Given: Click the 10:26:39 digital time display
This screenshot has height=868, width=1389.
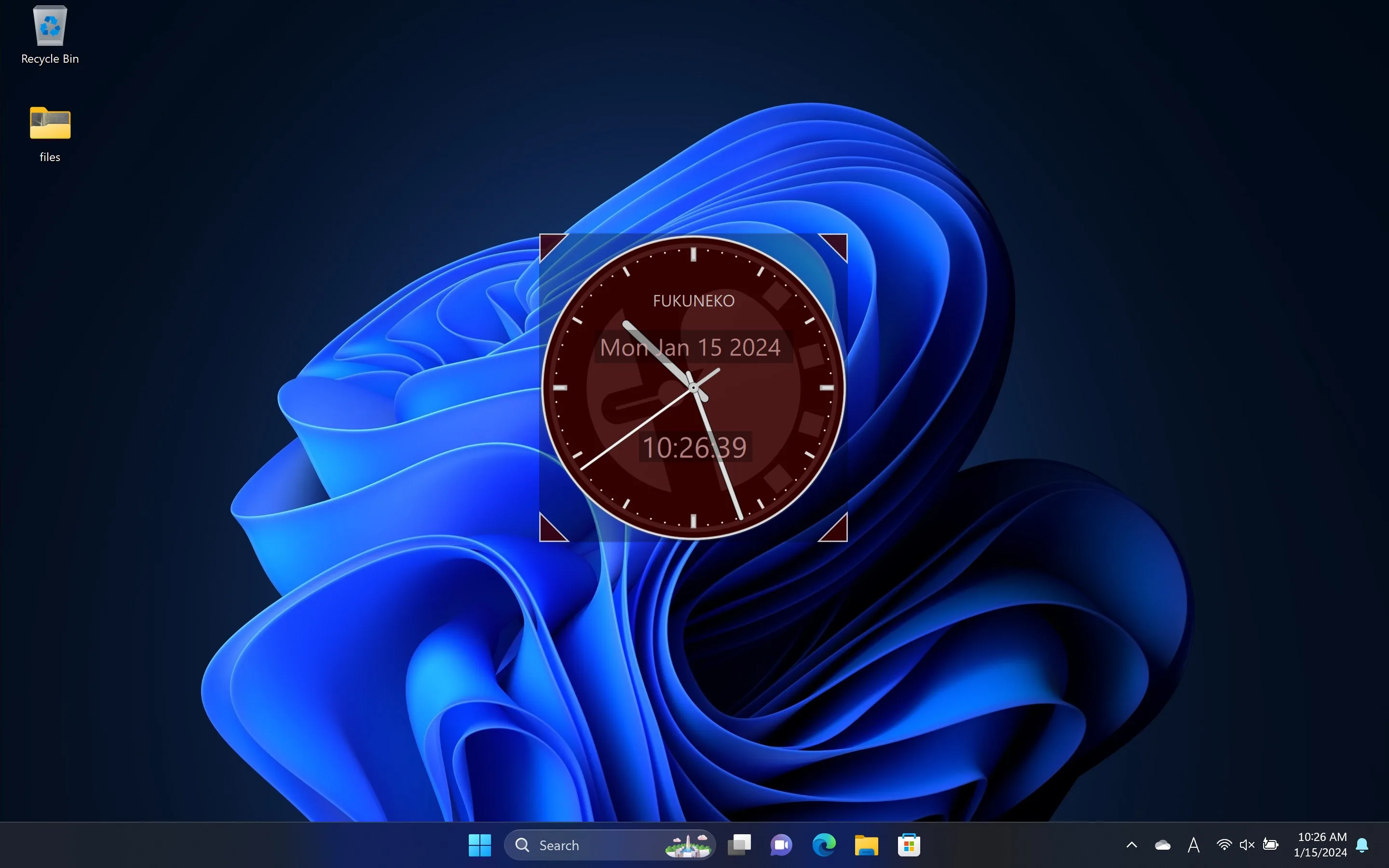Looking at the screenshot, I should [694, 447].
